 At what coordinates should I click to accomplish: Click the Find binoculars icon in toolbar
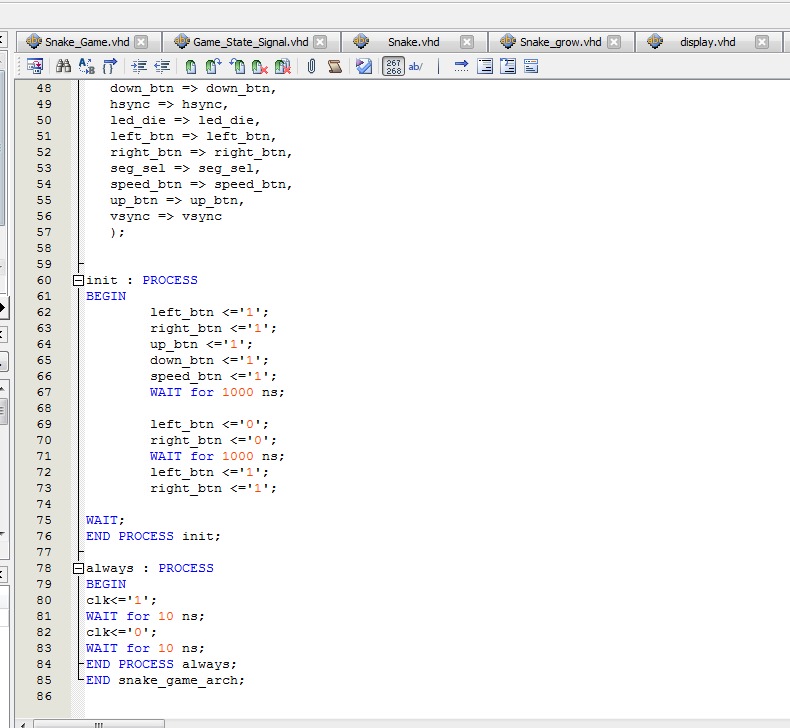(x=63, y=66)
